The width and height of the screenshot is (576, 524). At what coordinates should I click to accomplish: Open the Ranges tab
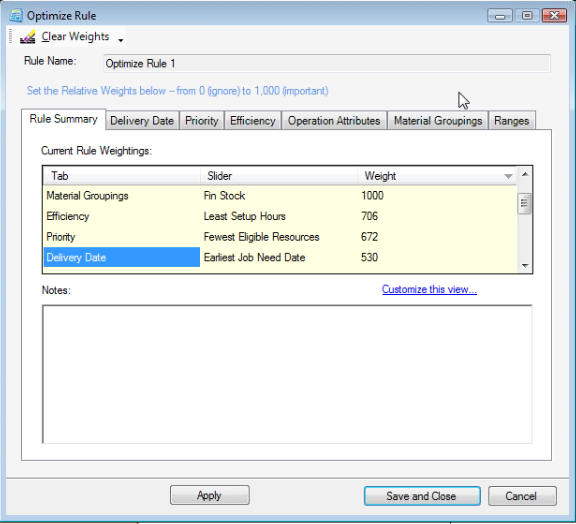click(x=511, y=121)
